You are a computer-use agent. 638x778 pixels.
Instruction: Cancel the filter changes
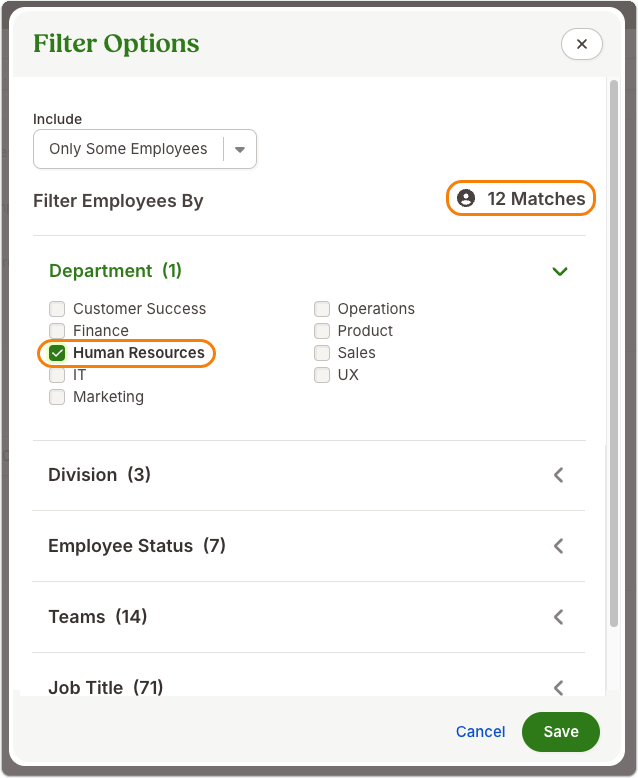click(x=480, y=732)
